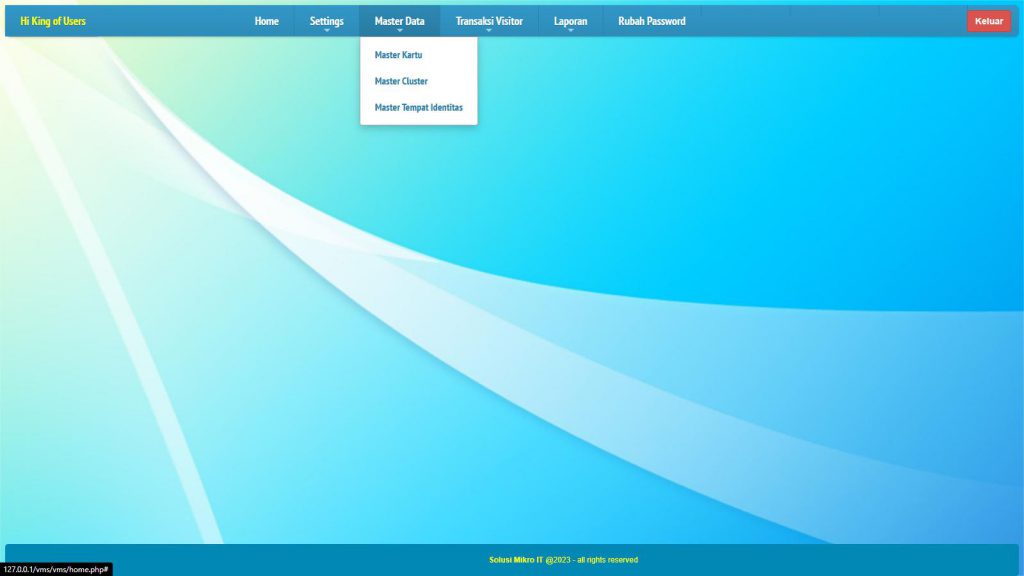Go to Rubah Password page

pyautogui.click(x=651, y=21)
